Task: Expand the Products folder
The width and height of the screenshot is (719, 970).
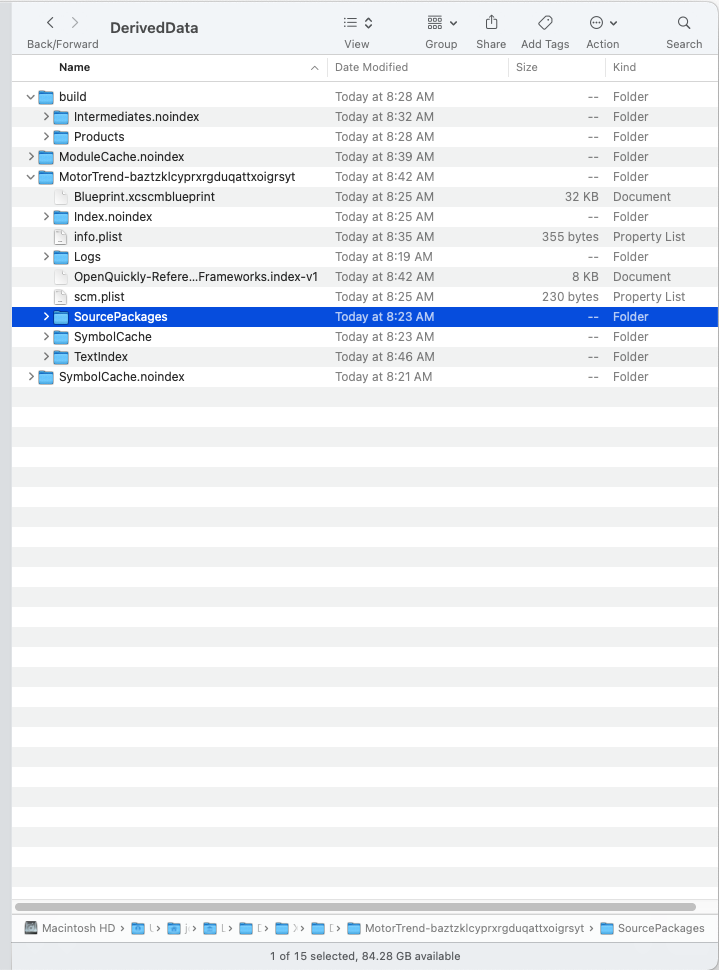Action: click(46, 137)
